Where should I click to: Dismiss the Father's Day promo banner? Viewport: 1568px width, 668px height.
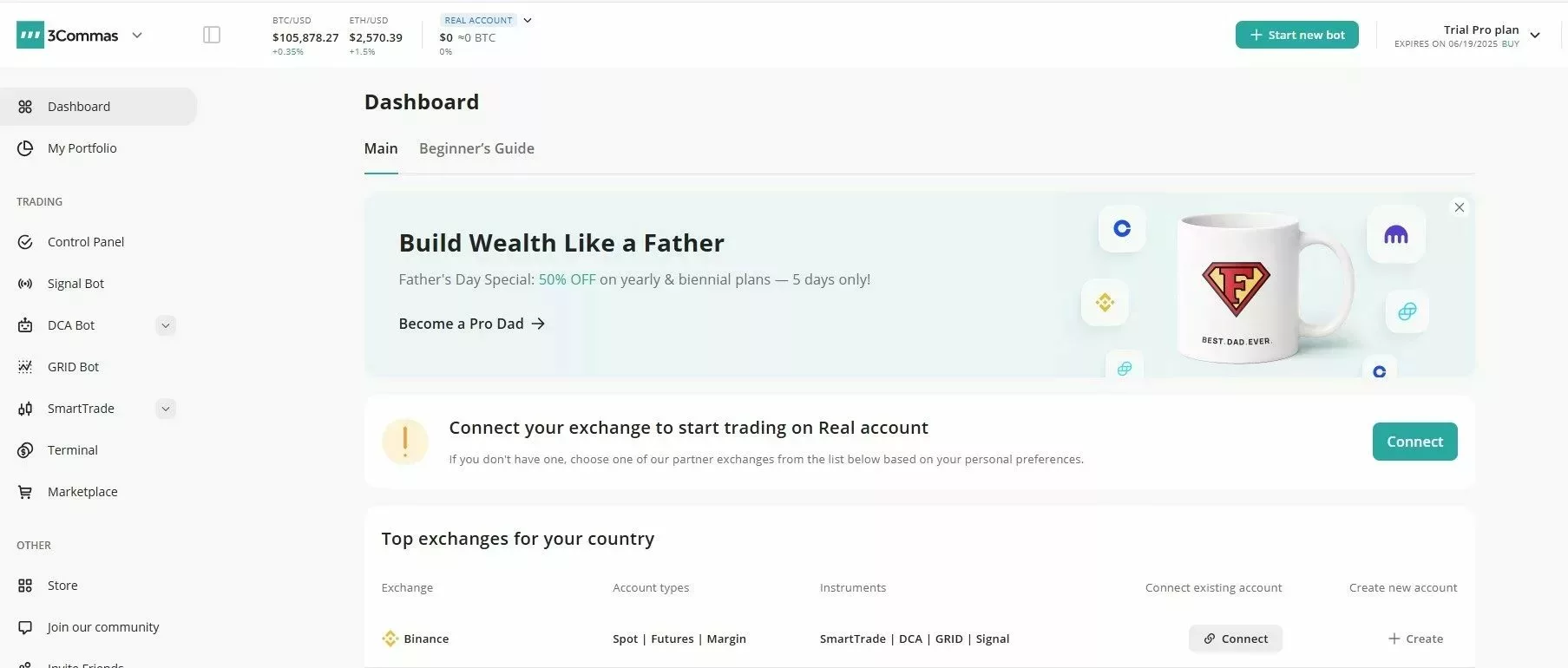coord(1459,207)
